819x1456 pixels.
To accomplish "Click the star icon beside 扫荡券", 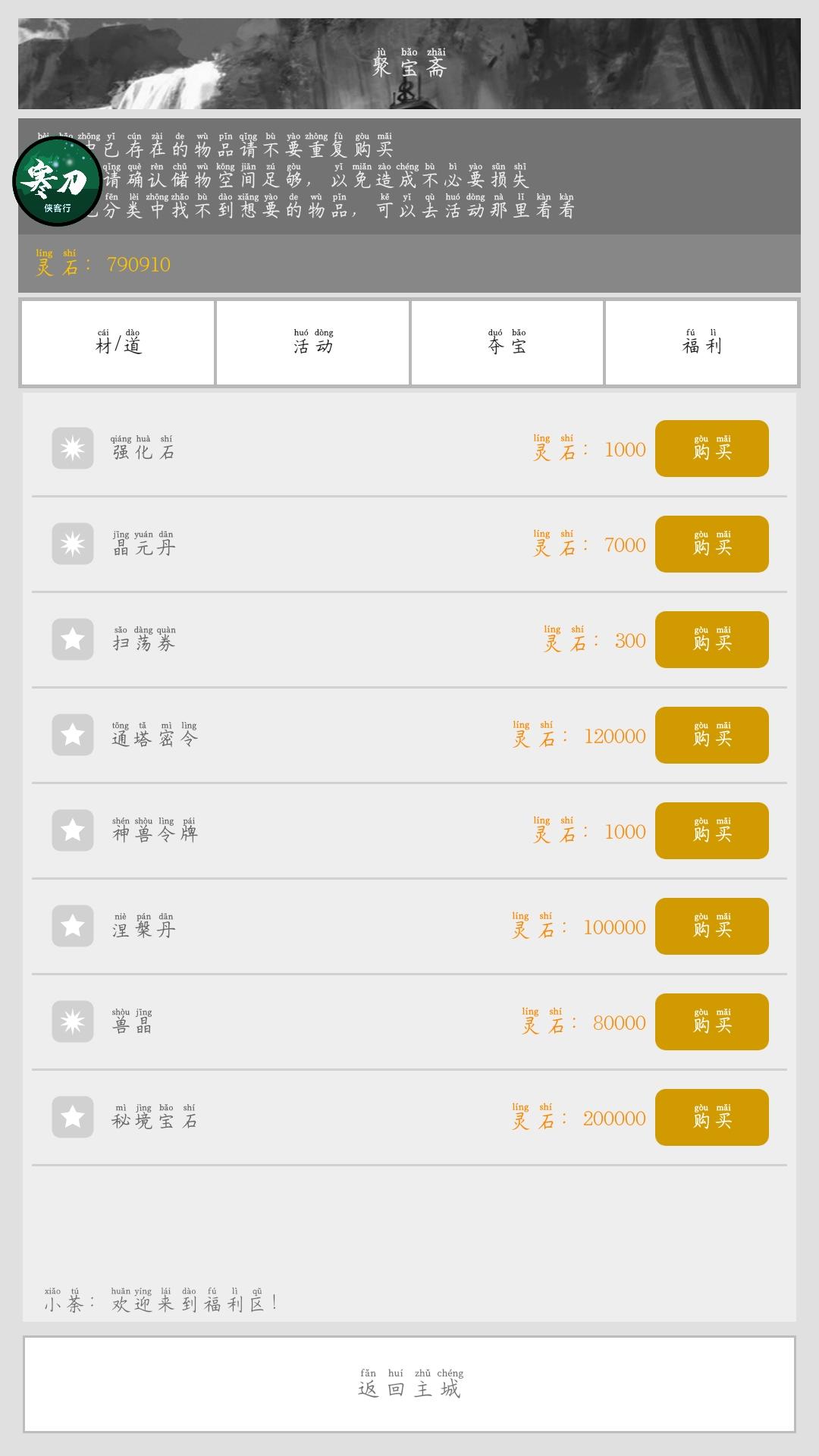I will tap(73, 639).
